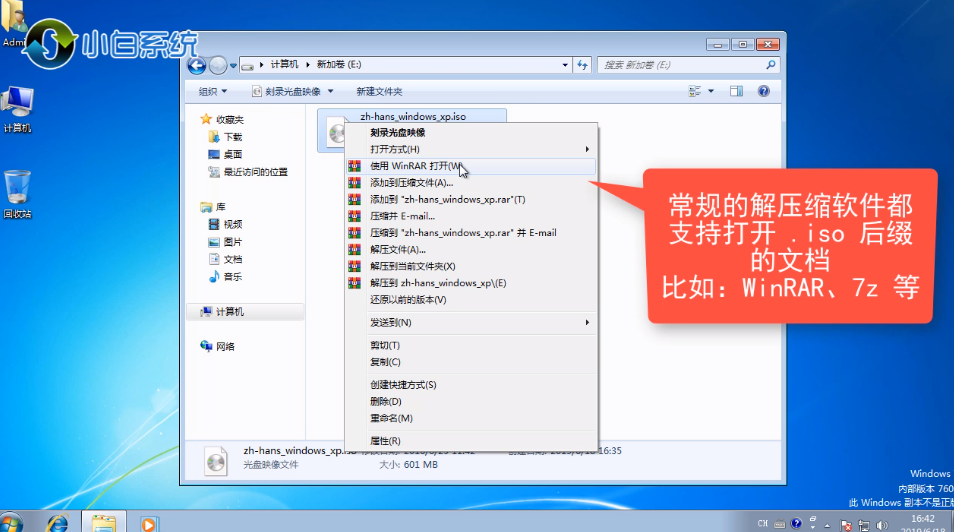Open dropdown arrow next to 刻录光盘映像
The height and width of the screenshot is (532, 954).
(x=330, y=91)
